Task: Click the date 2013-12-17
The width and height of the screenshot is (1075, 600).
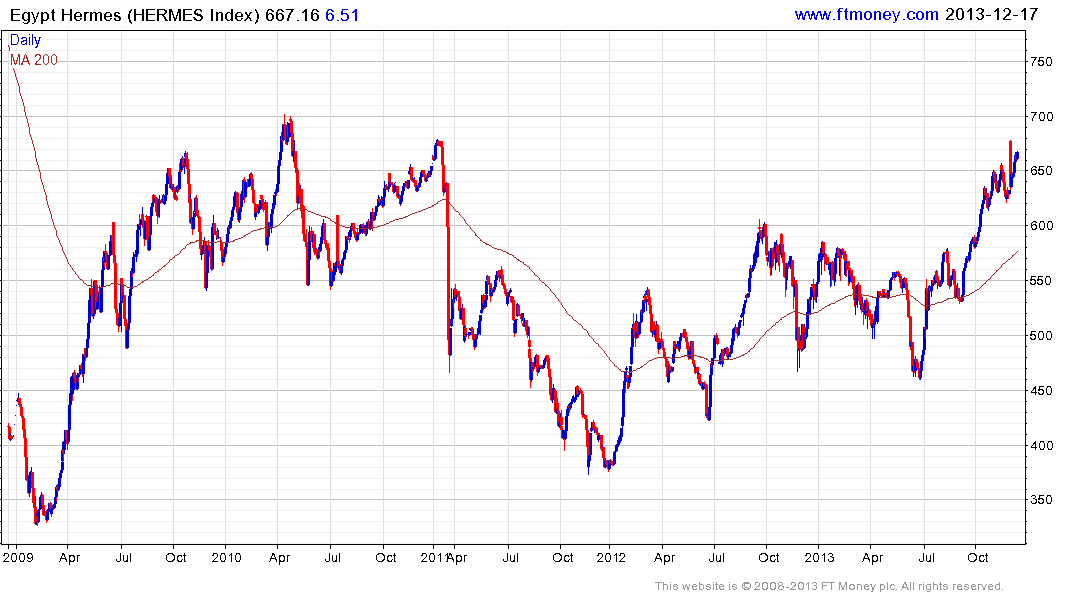Action: [x=992, y=14]
